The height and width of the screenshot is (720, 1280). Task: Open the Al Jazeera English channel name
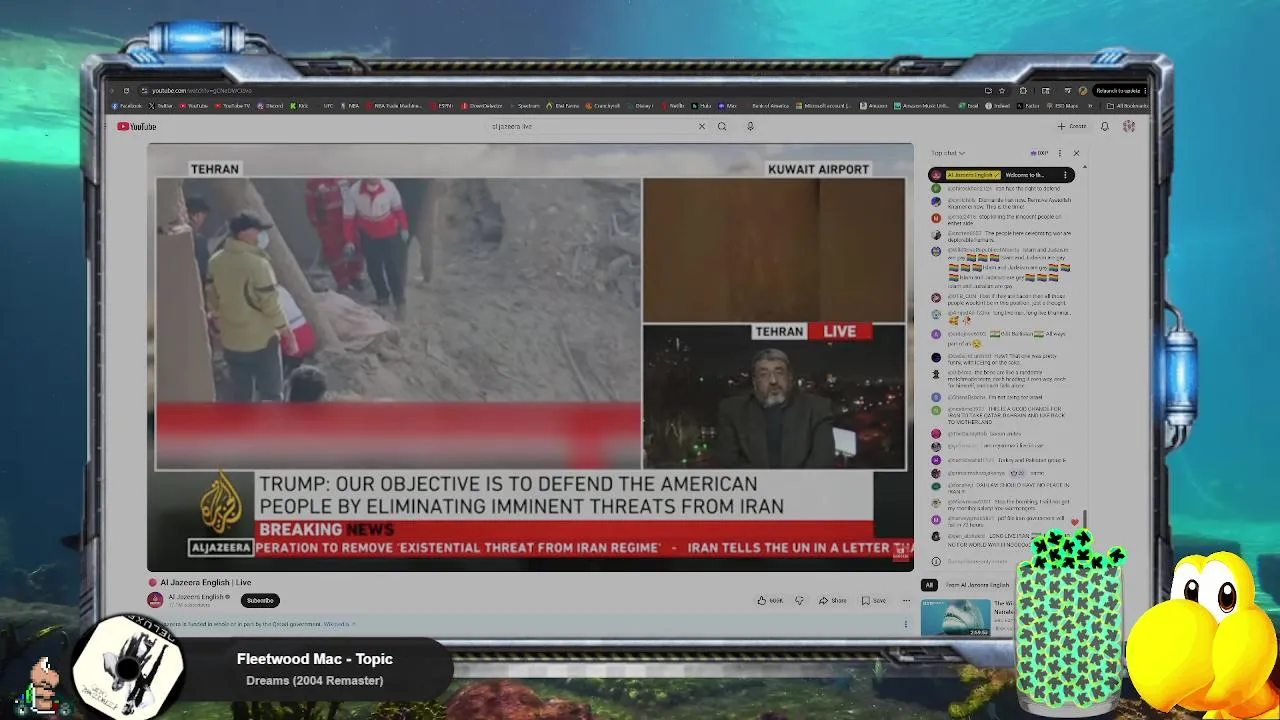coord(197,597)
